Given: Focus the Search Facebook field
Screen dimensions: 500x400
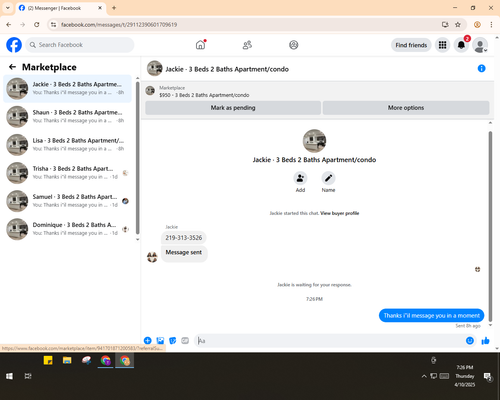Looking at the screenshot, I should tap(80, 45).
